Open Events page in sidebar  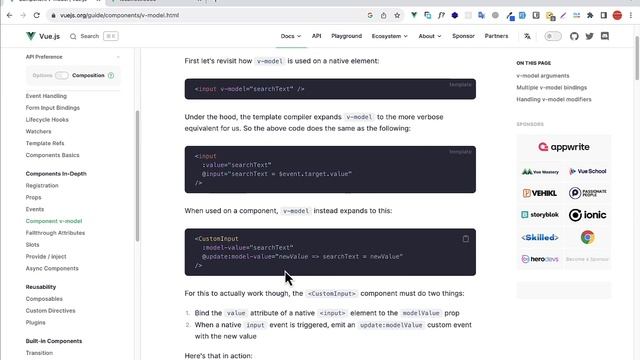click(35, 209)
